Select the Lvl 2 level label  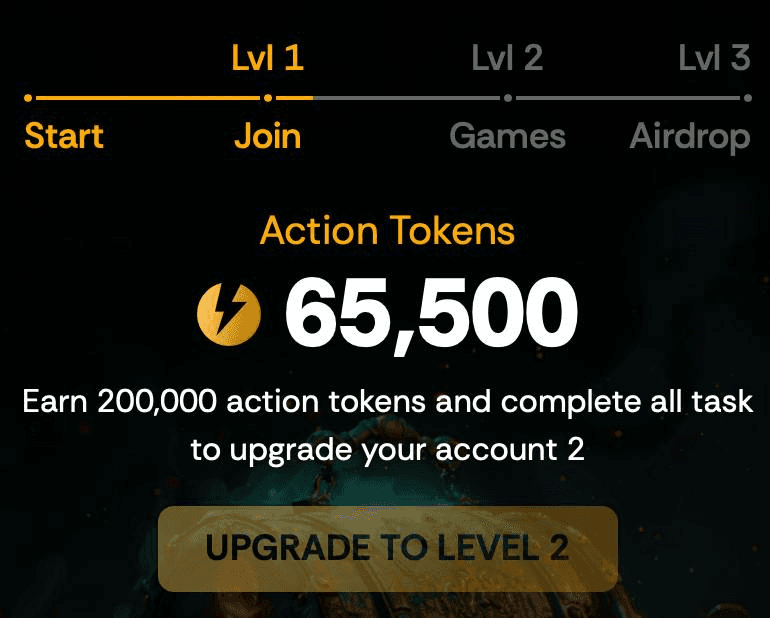point(507,57)
